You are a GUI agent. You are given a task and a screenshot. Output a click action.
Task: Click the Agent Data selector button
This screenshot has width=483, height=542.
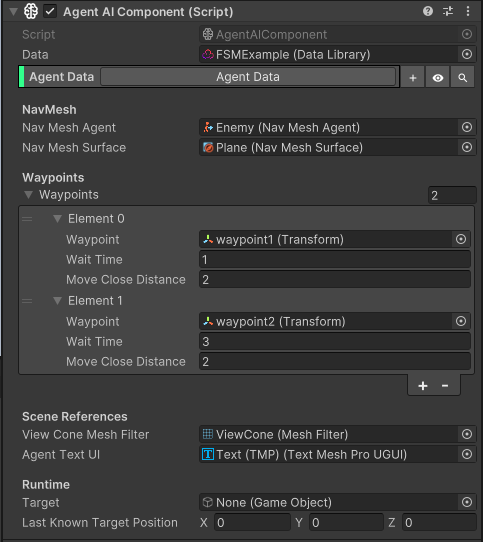248,77
